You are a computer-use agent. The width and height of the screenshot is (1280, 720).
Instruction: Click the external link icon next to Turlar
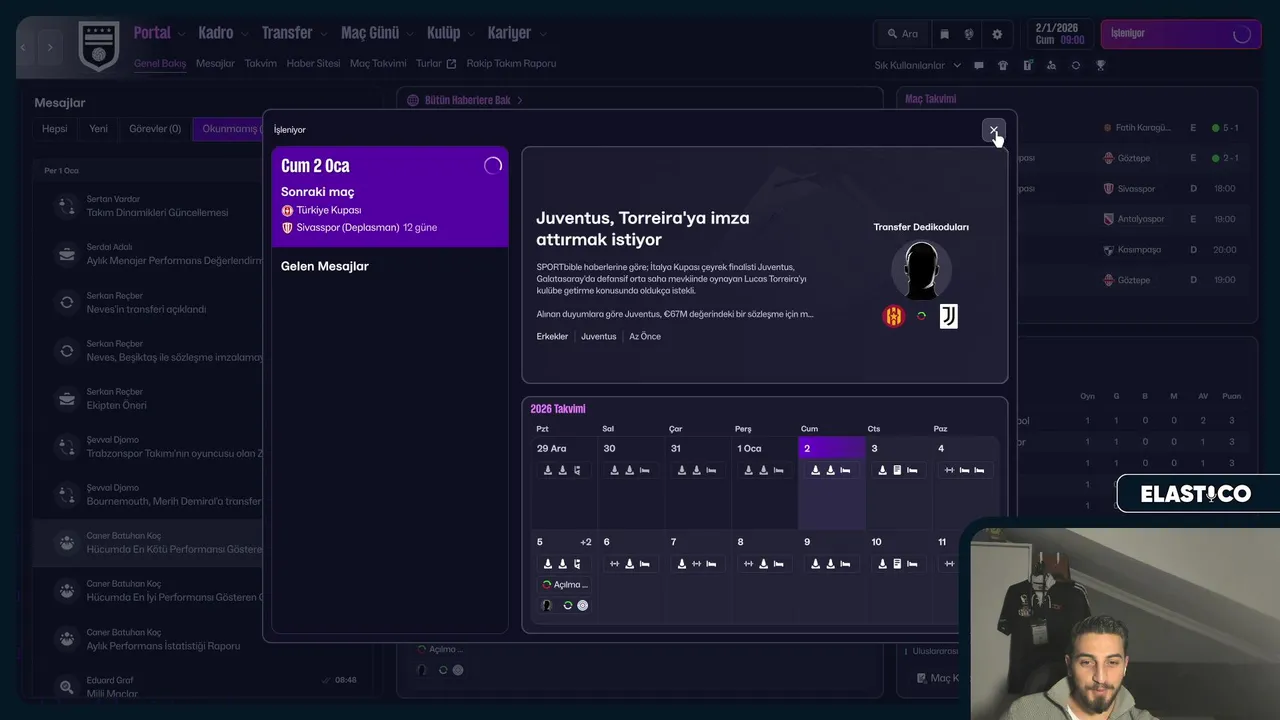[x=451, y=64]
